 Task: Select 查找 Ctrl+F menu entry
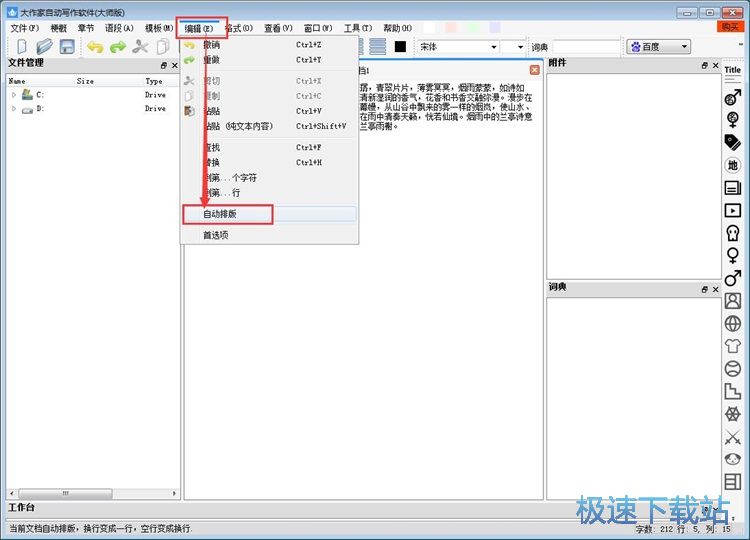(269, 147)
